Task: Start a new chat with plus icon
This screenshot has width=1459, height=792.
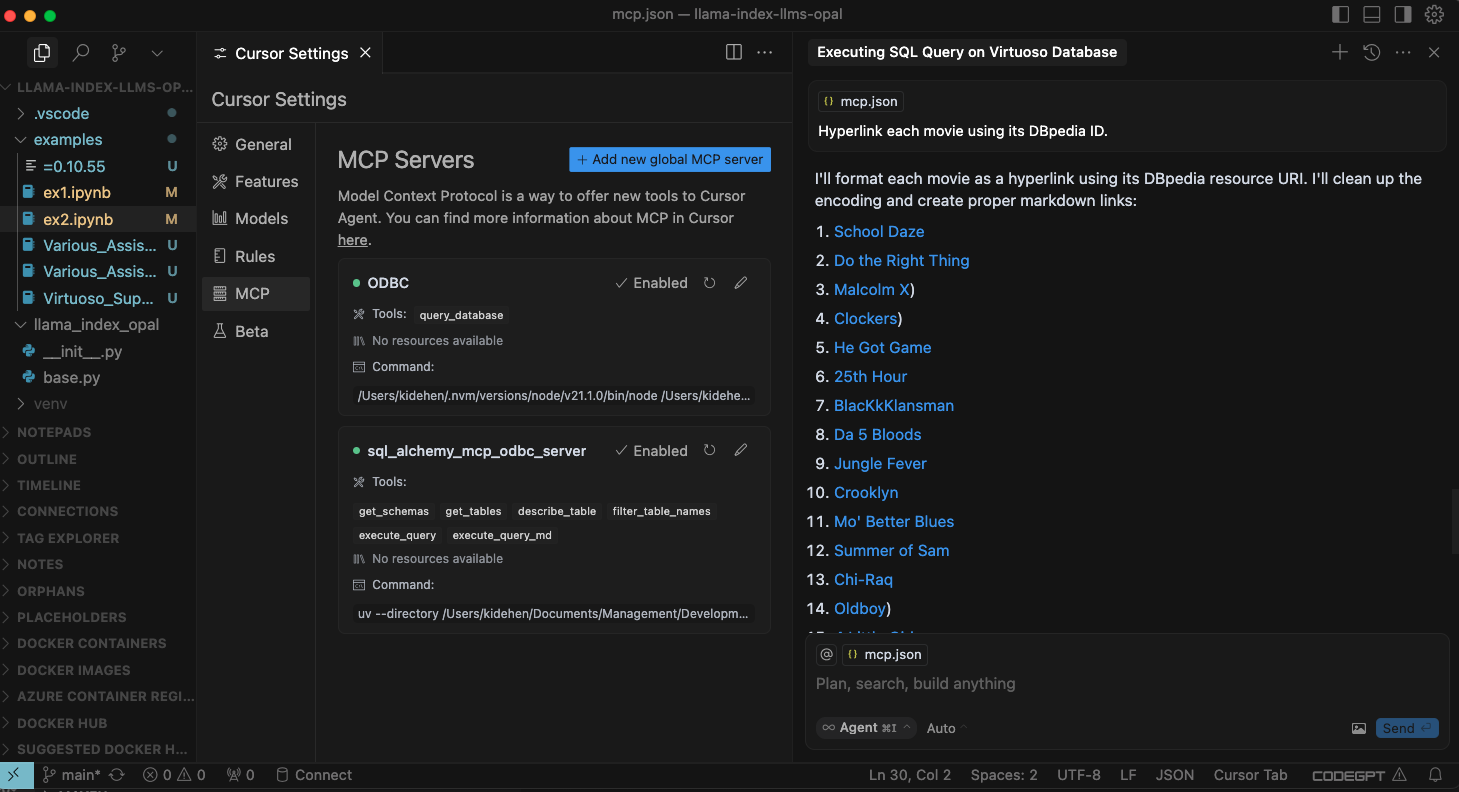Action: (1339, 52)
